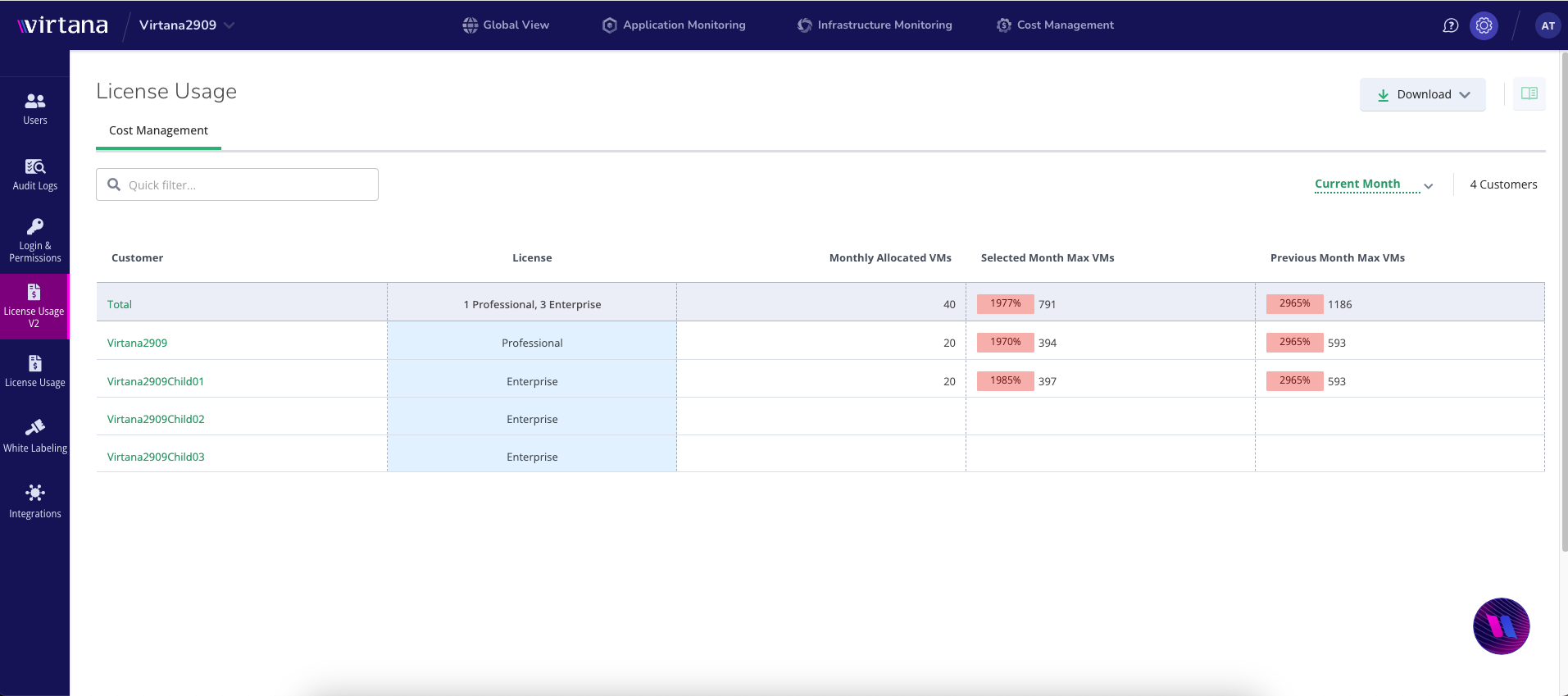Select the Cost Management tab

pos(158,130)
